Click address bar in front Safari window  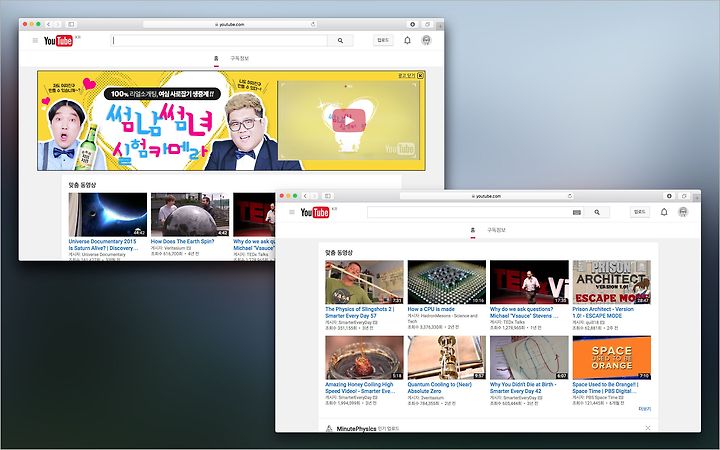[x=487, y=196]
